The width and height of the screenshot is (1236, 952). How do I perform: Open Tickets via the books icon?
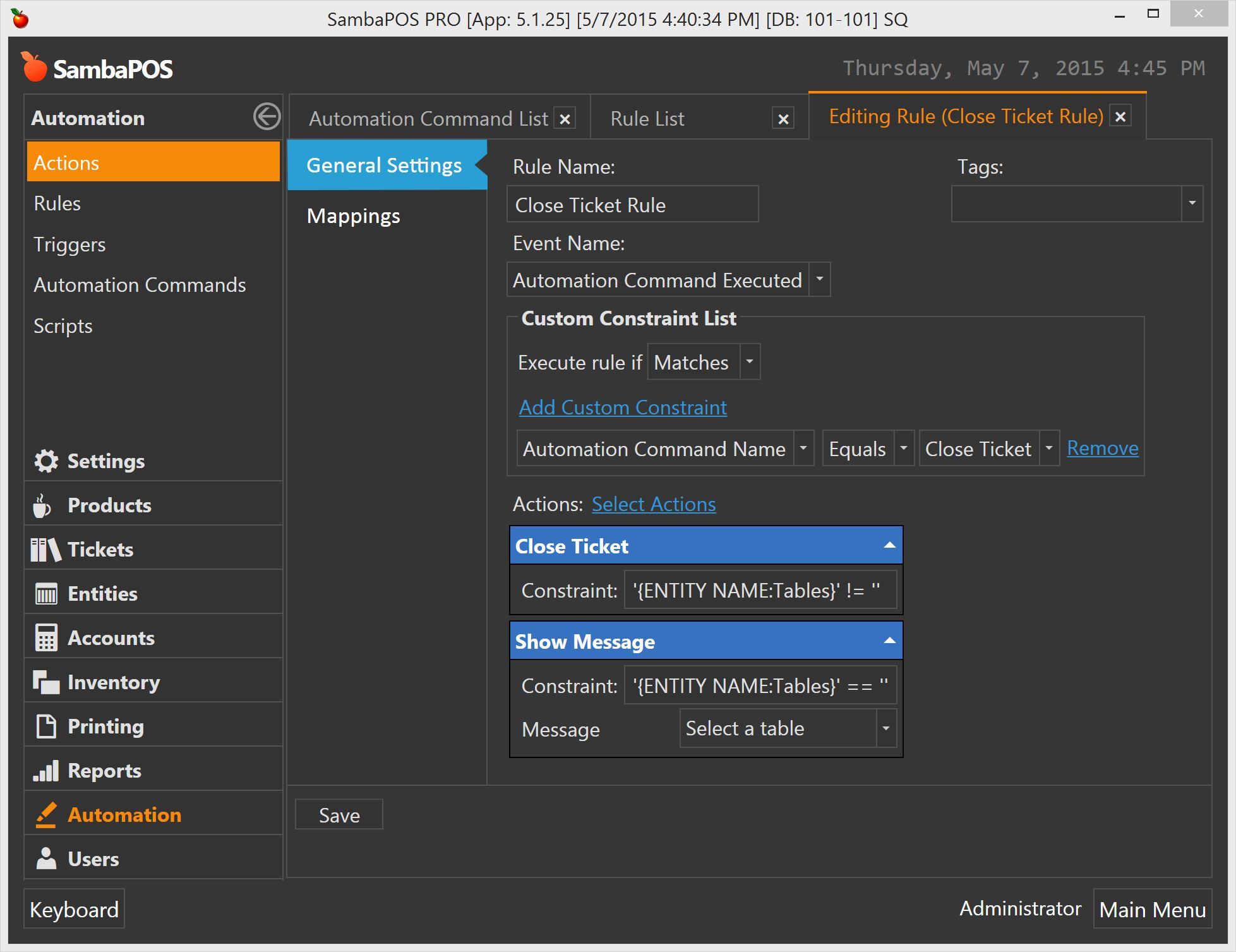pos(45,550)
